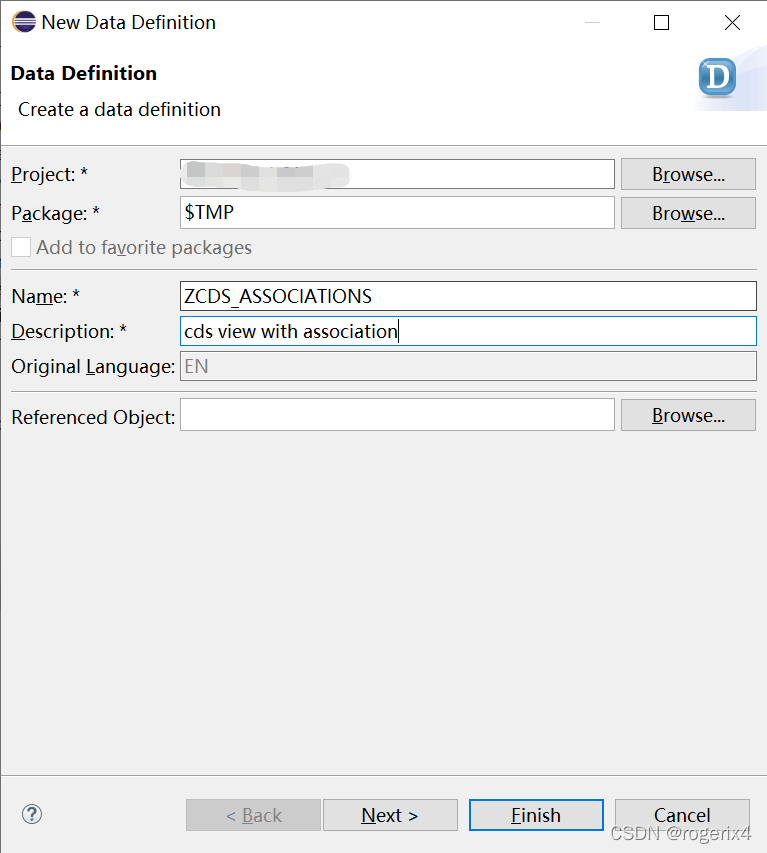Browse for a Referenced Object

click(688, 415)
